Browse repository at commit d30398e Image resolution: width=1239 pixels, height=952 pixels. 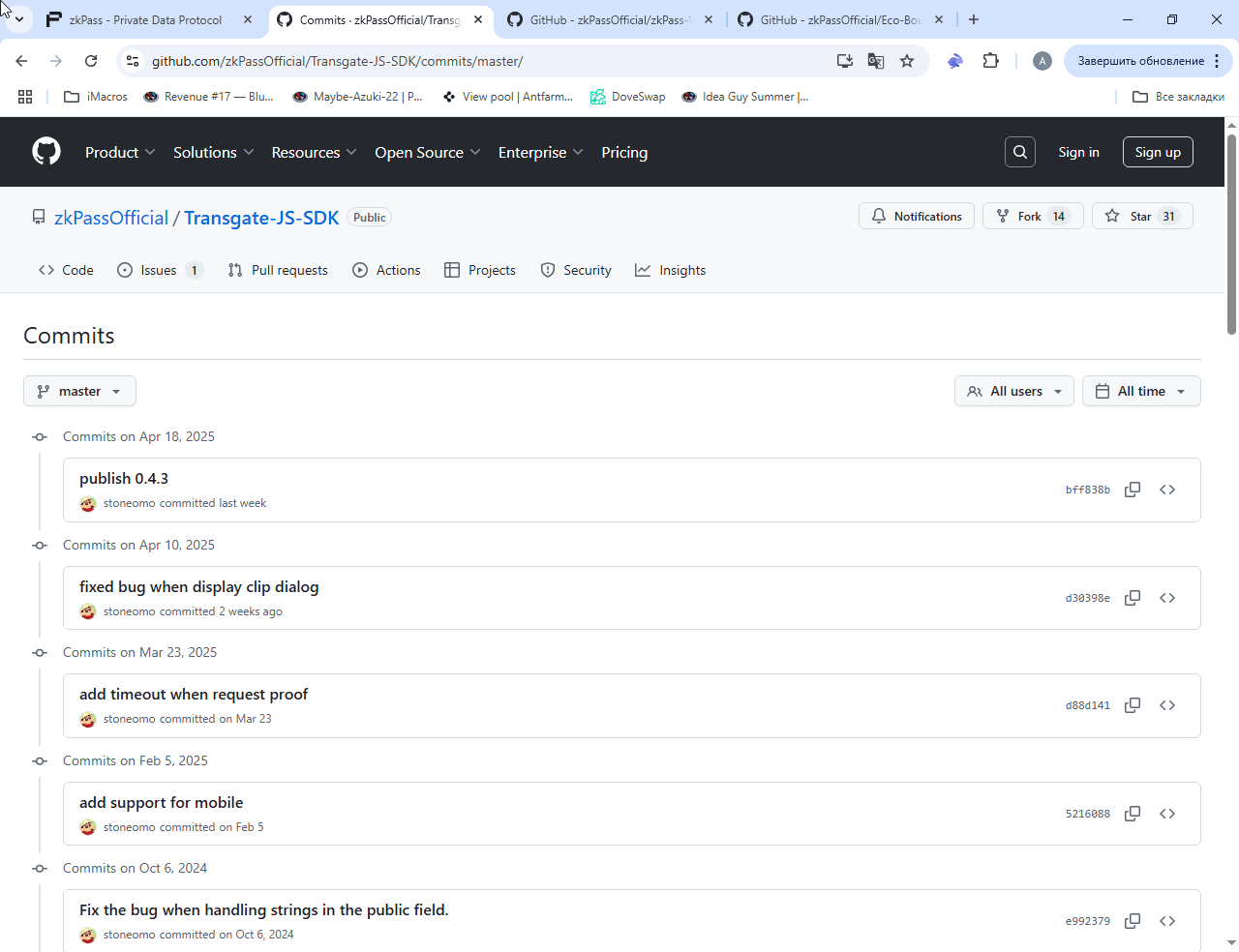point(1167,598)
